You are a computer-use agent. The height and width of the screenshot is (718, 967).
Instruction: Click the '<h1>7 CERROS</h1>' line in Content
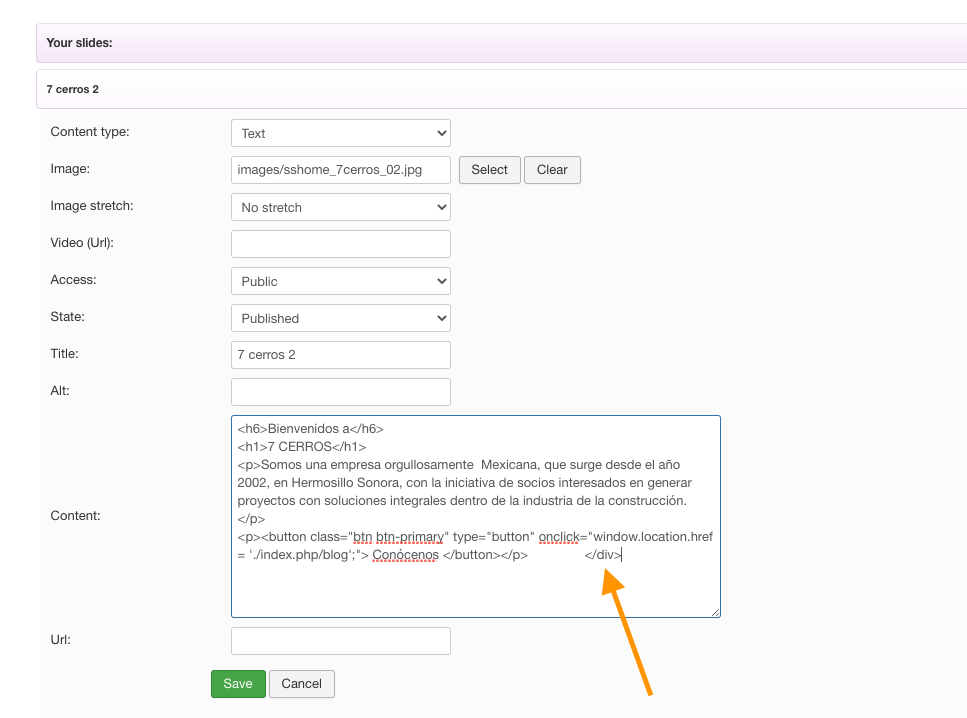302,447
